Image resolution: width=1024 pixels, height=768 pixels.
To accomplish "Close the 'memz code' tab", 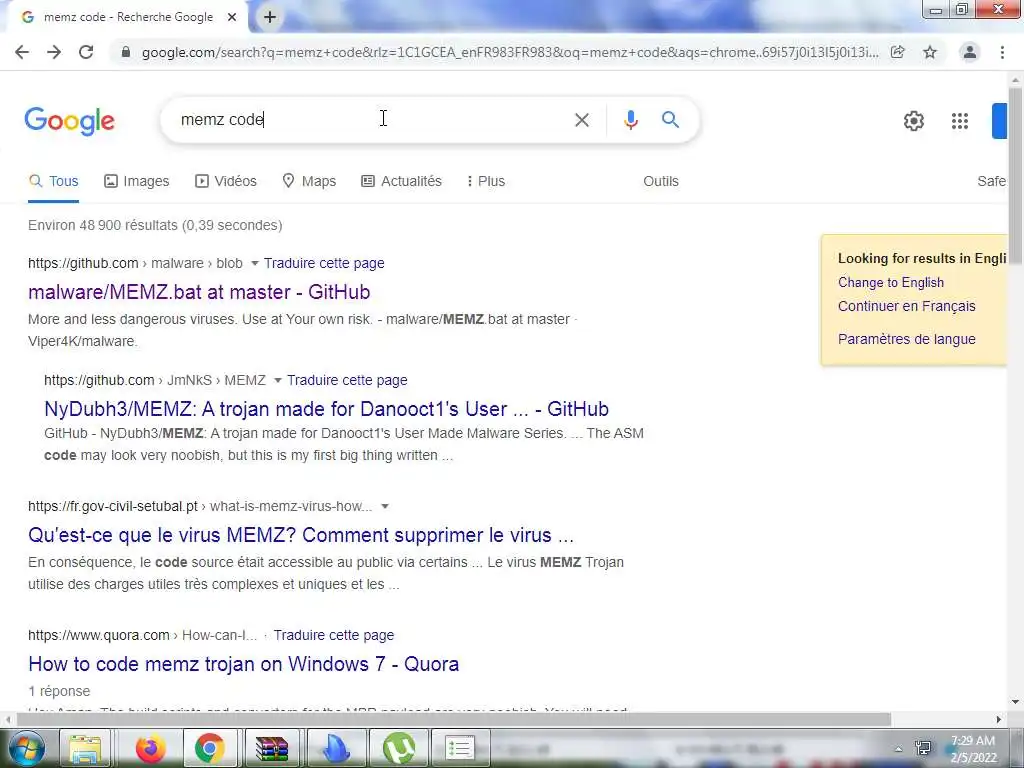I will click(232, 17).
